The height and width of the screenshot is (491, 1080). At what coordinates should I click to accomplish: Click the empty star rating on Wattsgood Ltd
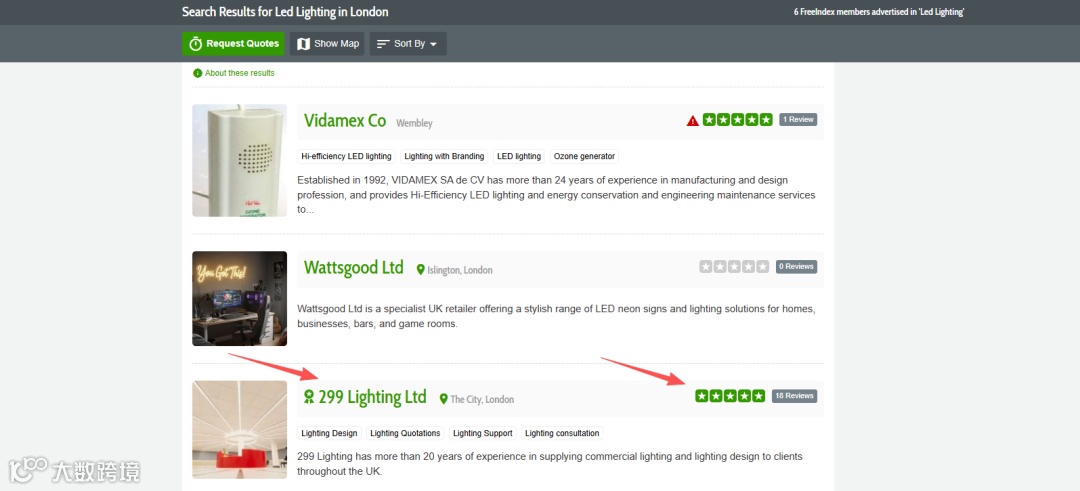coord(734,267)
